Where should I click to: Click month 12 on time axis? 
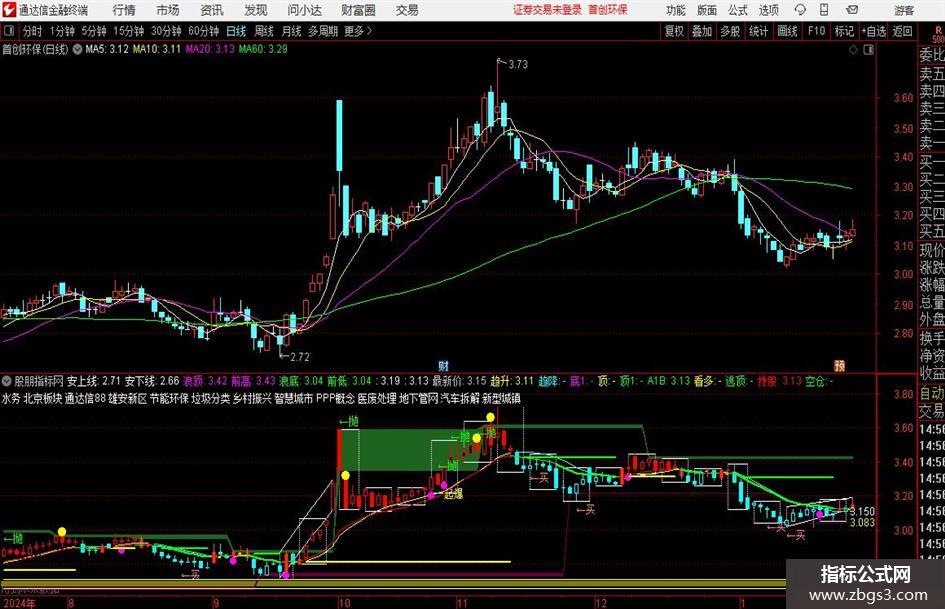(601, 603)
